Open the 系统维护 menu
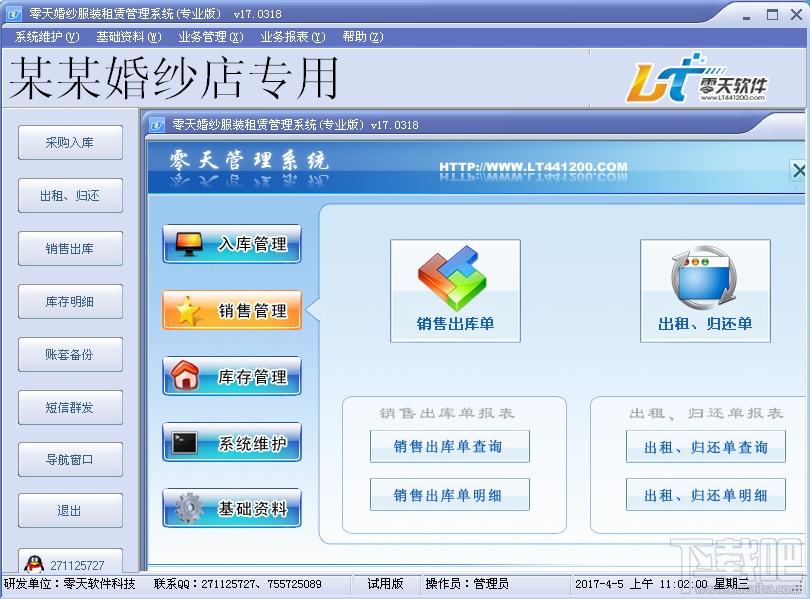Viewport: 810px width, 599px height. pos(47,37)
